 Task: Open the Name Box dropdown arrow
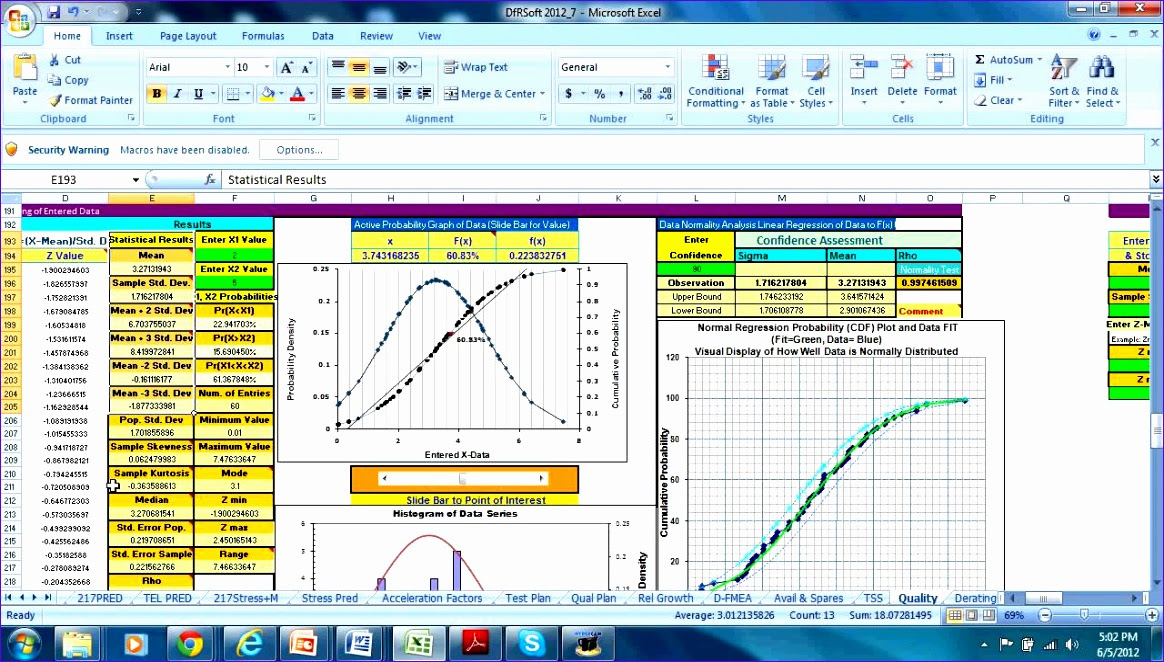(x=136, y=180)
